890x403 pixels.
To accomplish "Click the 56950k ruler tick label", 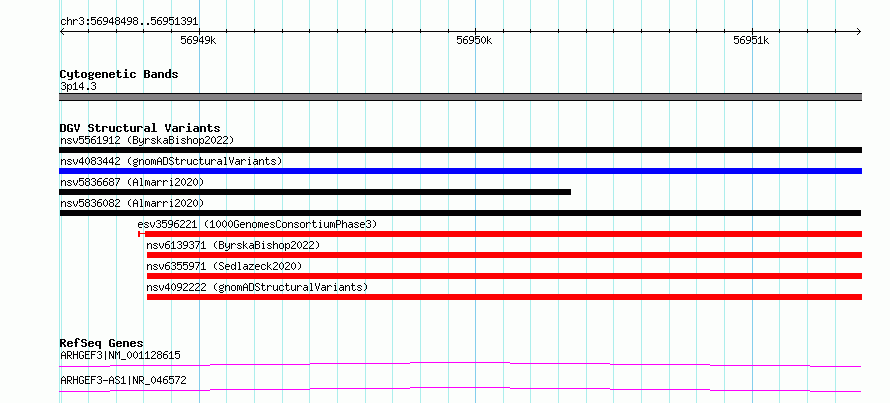I will pos(475,40).
